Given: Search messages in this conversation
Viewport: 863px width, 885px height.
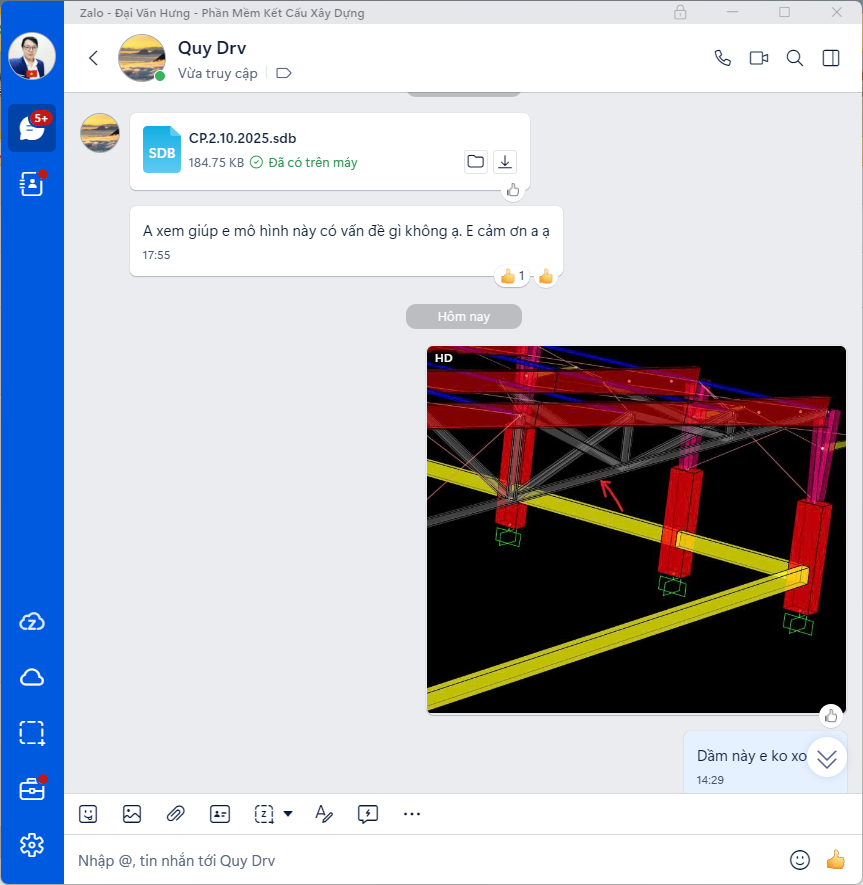Looking at the screenshot, I should point(795,58).
